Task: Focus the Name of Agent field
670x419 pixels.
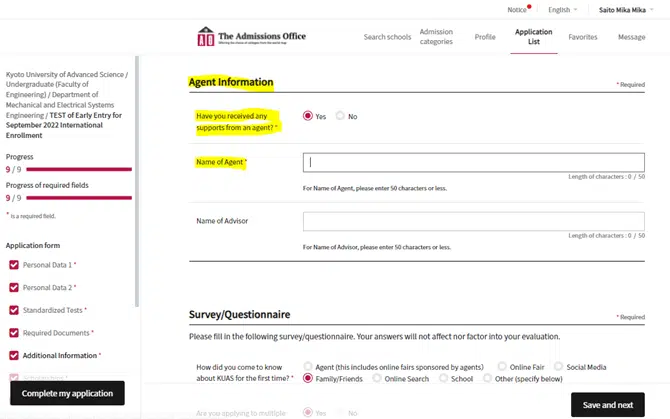Action: pyautogui.click(x=473, y=162)
